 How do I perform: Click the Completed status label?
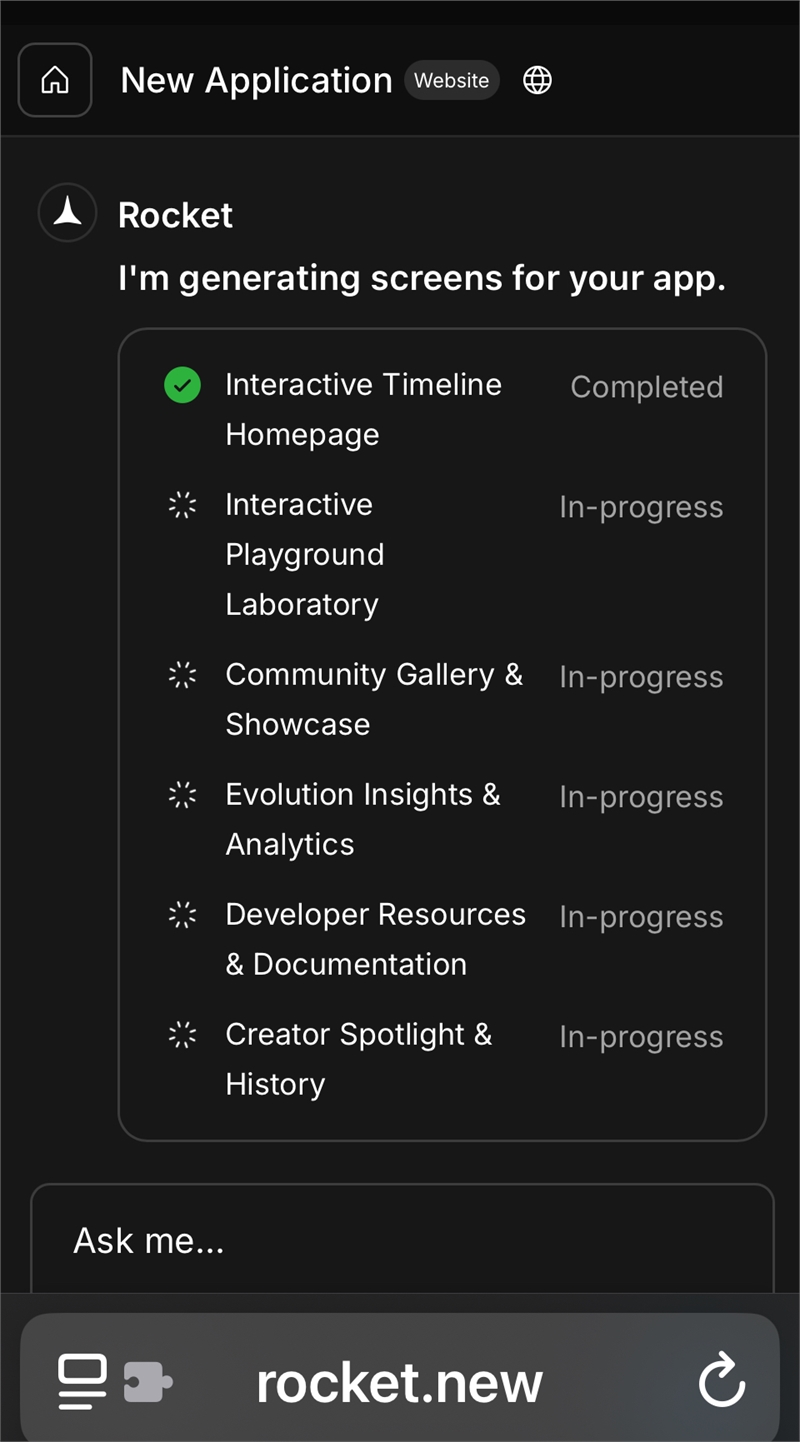(x=647, y=387)
